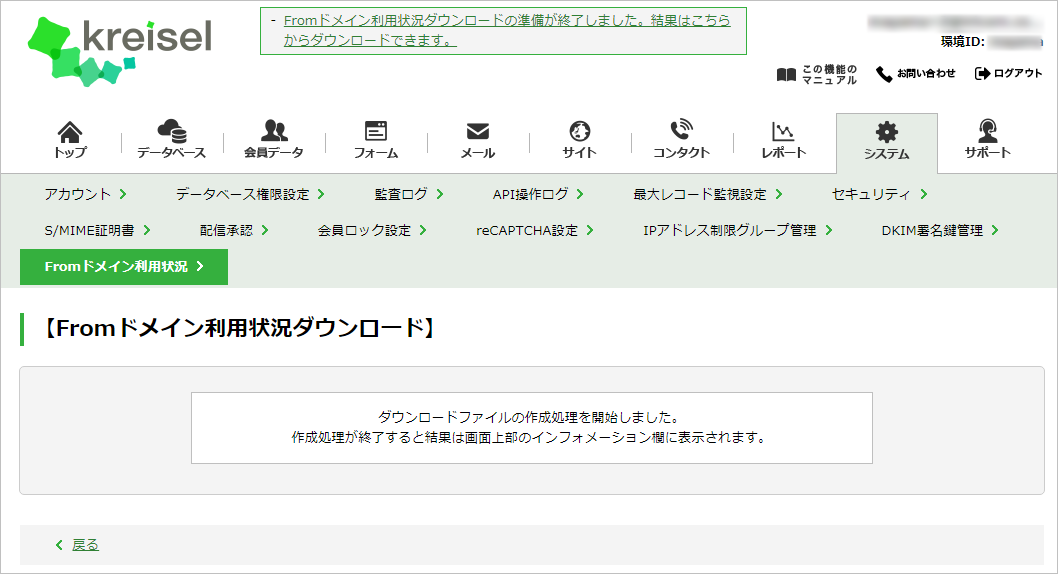This screenshot has height=574, width=1058.
Task: Click the ログアウト exit icon
Action: [982, 73]
